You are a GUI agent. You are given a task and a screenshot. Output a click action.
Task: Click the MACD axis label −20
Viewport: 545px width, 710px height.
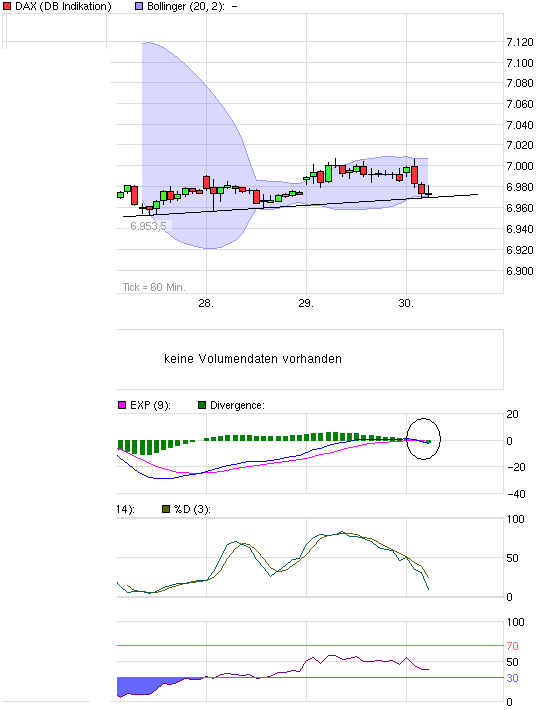[516, 467]
